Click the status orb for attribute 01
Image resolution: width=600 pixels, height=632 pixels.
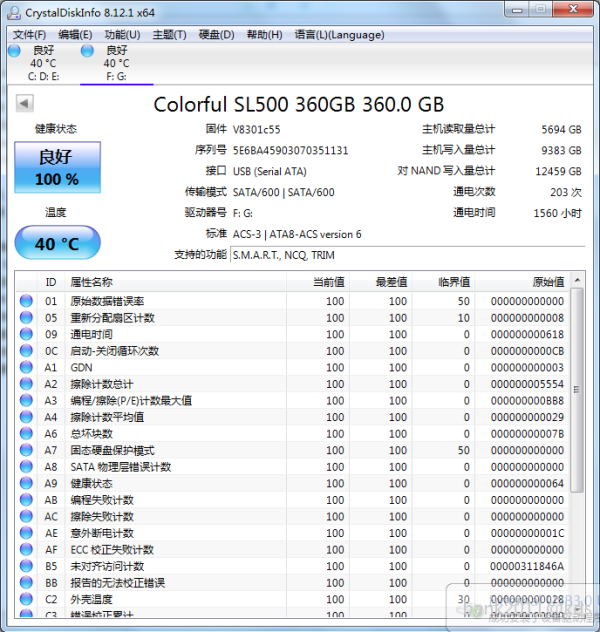(26, 301)
